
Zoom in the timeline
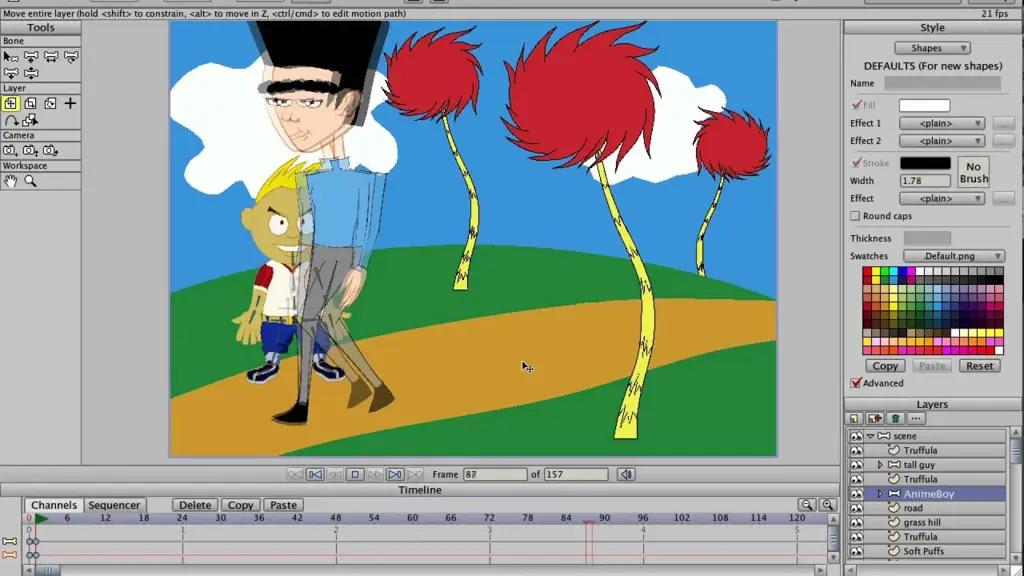click(828, 505)
